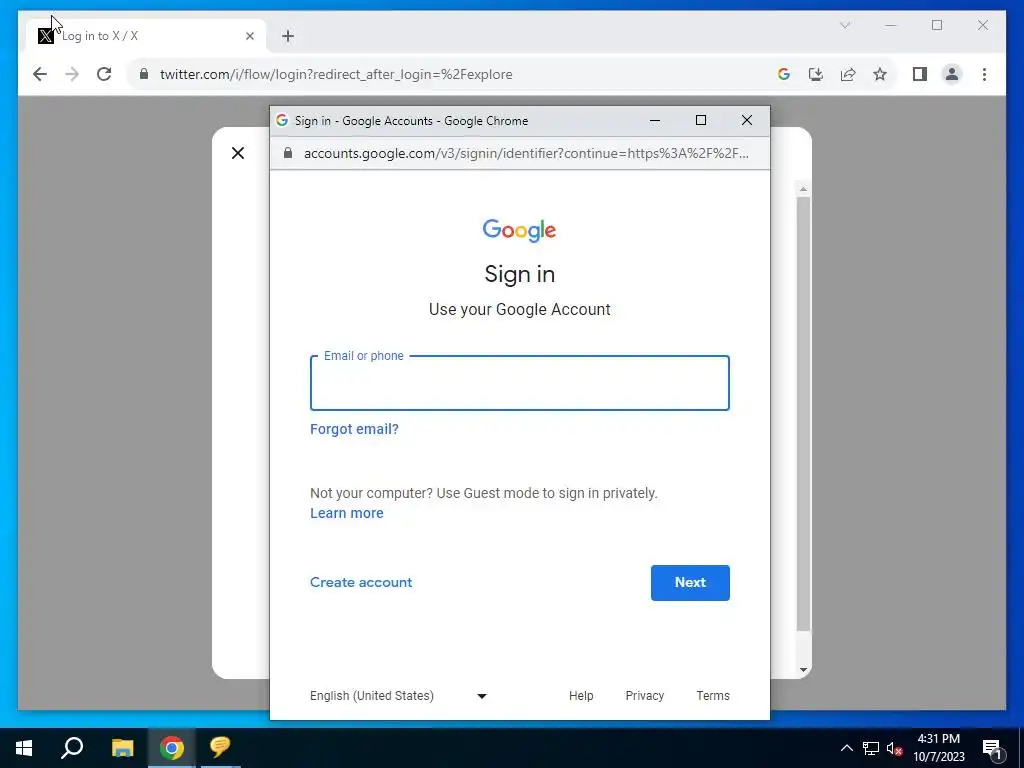Open the Help link in footer
The image size is (1024, 768).
coord(581,696)
